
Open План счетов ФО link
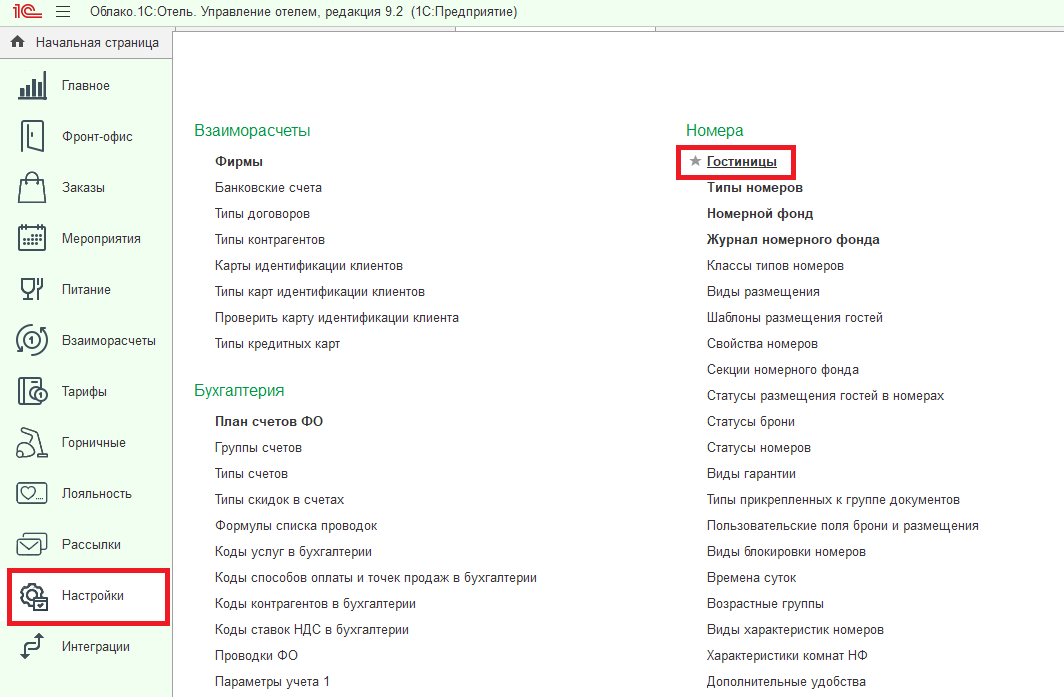point(269,421)
